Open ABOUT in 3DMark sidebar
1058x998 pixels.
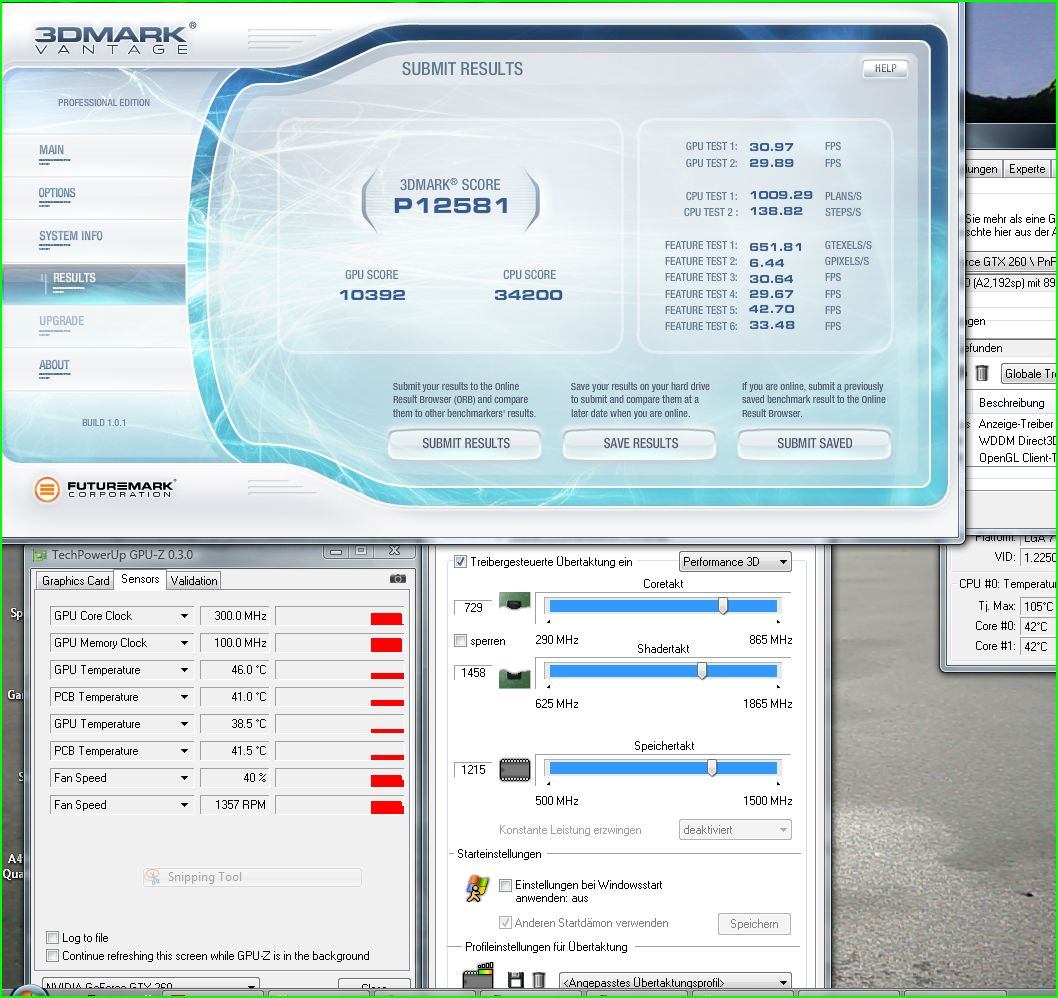54,365
